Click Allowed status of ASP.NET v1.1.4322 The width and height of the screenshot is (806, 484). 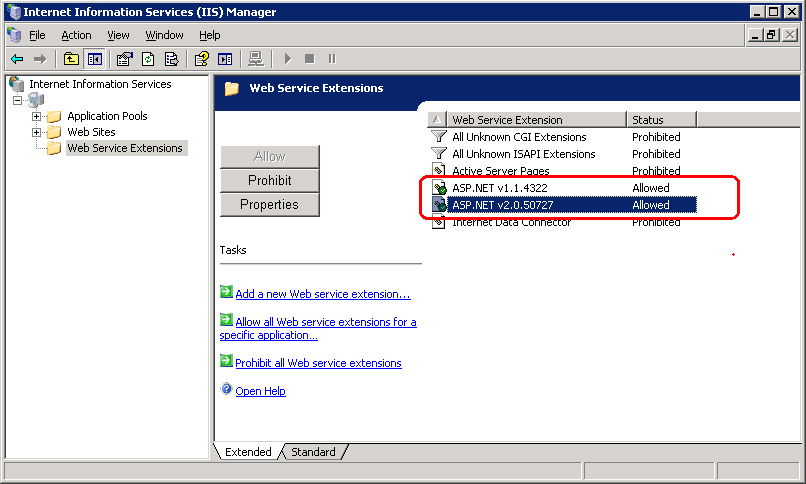[x=650, y=188]
